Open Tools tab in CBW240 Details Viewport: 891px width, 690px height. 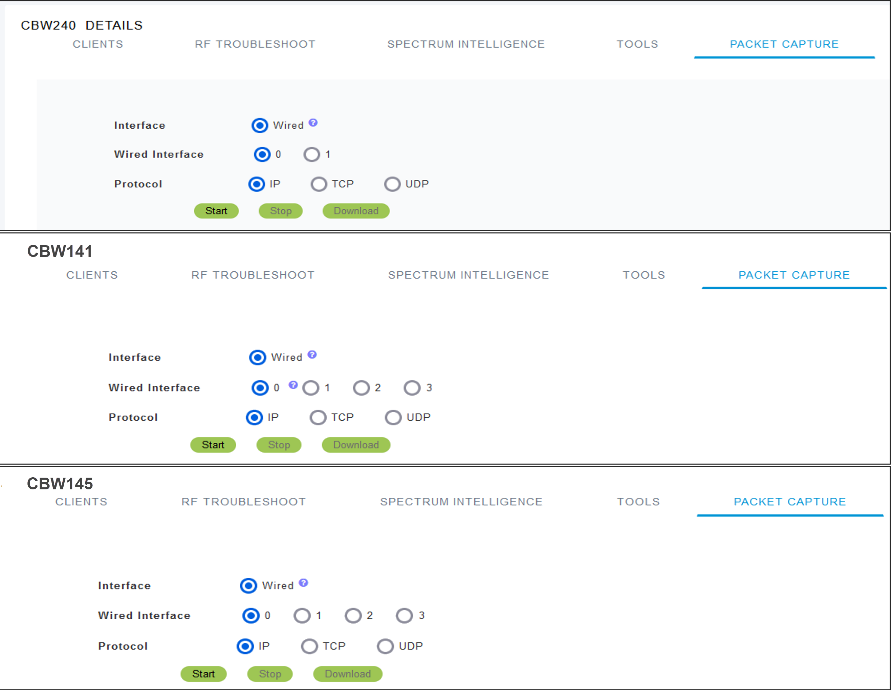point(638,44)
